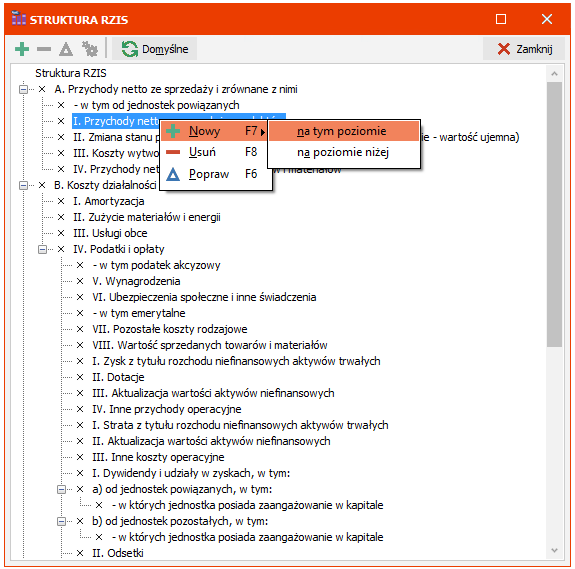The height and width of the screenshot is (569, 575).
Task: Toggle the X mark beside I. Amortyzacja
Action: [61, 201]
